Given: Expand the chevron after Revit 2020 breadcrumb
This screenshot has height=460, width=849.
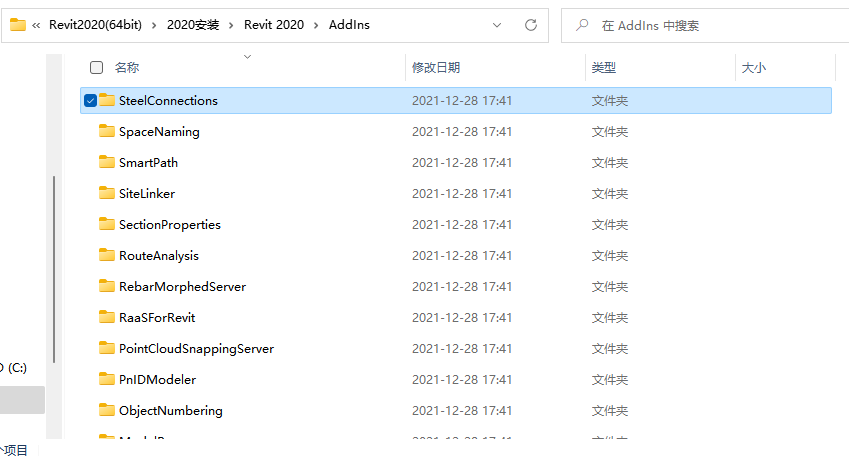Looking at the screenshot, I should point(315,25).
